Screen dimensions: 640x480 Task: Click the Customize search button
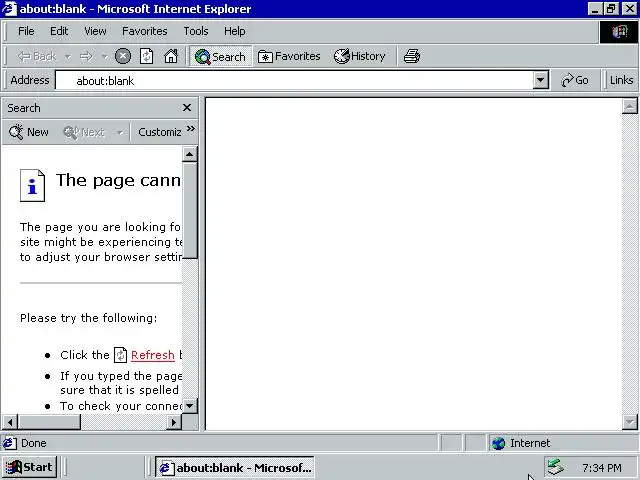(160, 132)
